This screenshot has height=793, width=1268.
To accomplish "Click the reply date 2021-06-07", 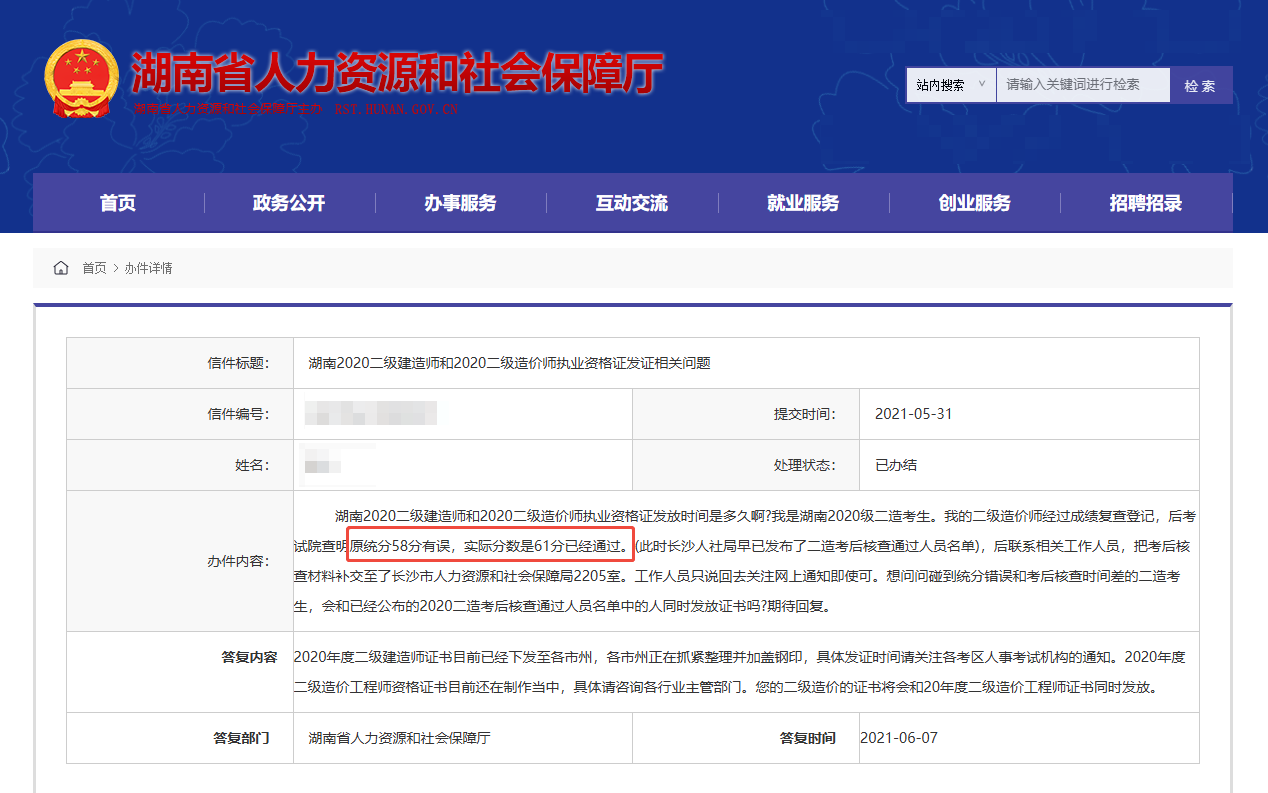I will click(x=899, y=738).
